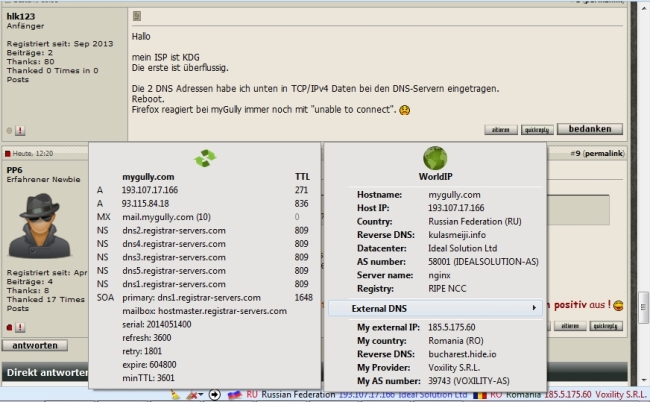Viewport: 650px width, 402px height.
Task: Click Reverse DNS value kulasmeiji.info
Action: [x=457, y=235]
